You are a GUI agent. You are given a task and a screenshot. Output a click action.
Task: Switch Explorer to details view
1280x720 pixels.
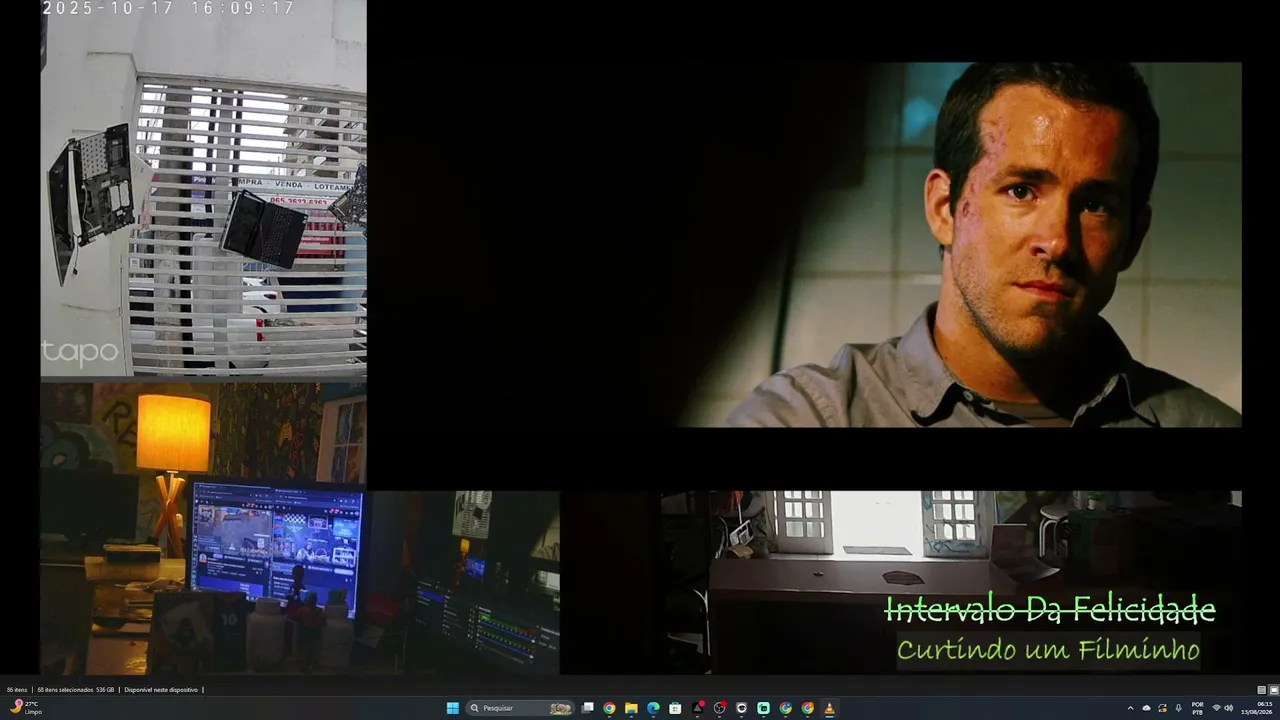[x=1262, y=690]
